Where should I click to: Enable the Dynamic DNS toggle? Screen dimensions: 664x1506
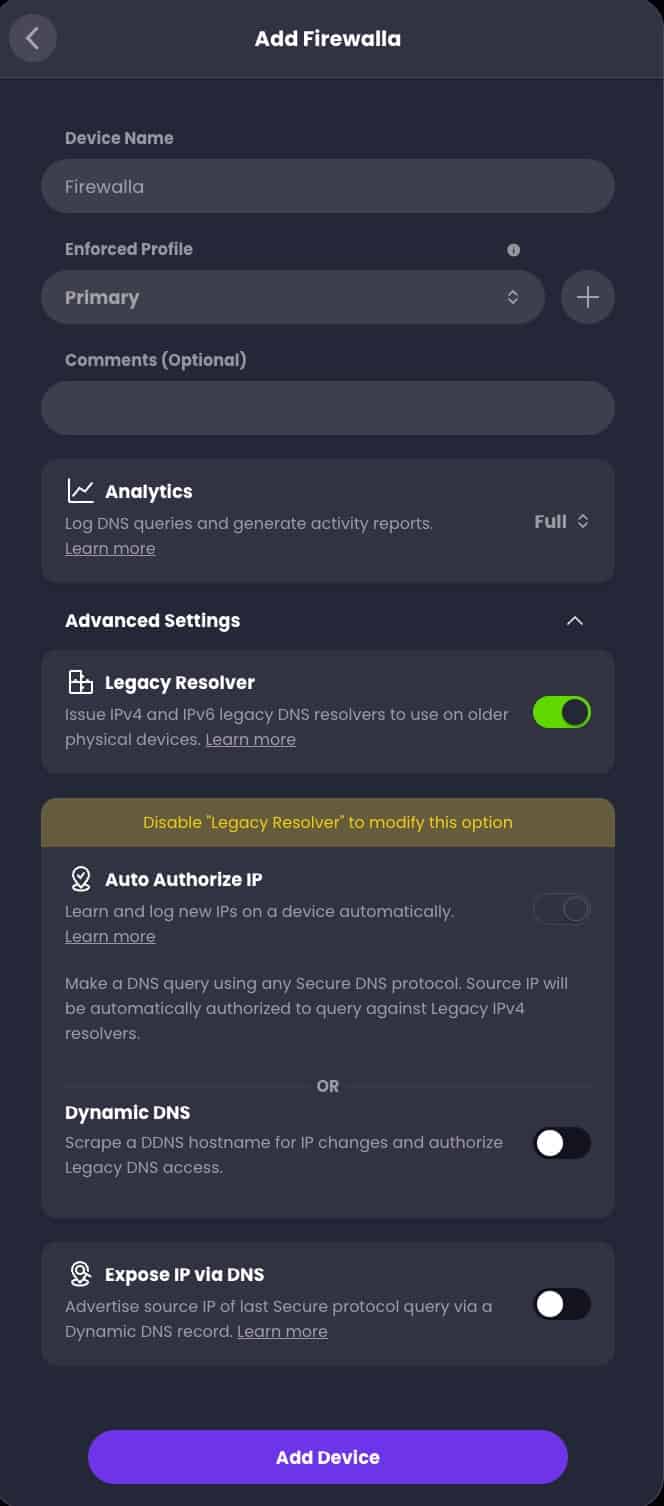click(x=562, y=1143)
